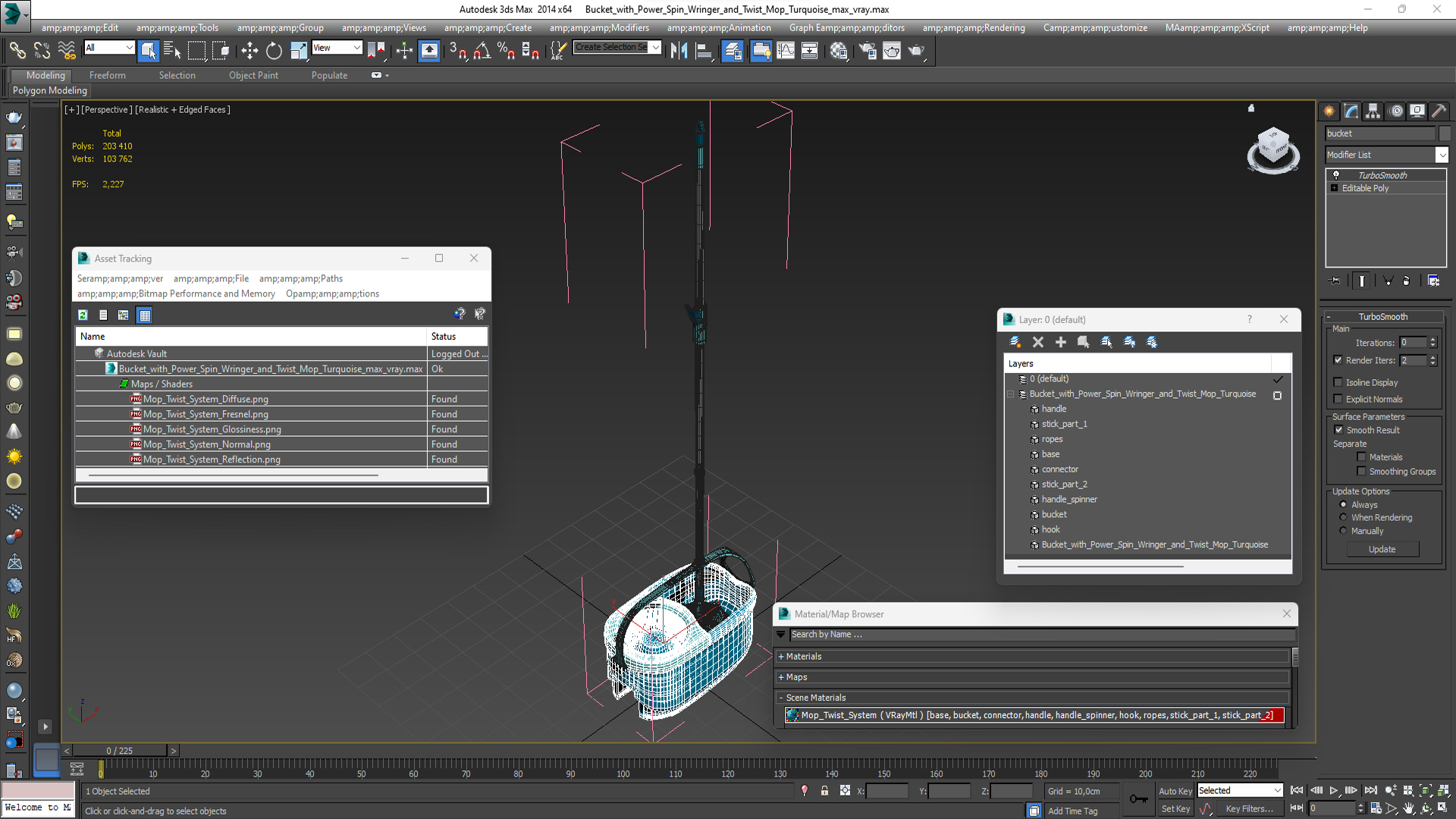This screenshot has width=1456, height=819.
Task: Click the Render Production teapot icon
Action: pyautogui.click(x=916, y=51)
